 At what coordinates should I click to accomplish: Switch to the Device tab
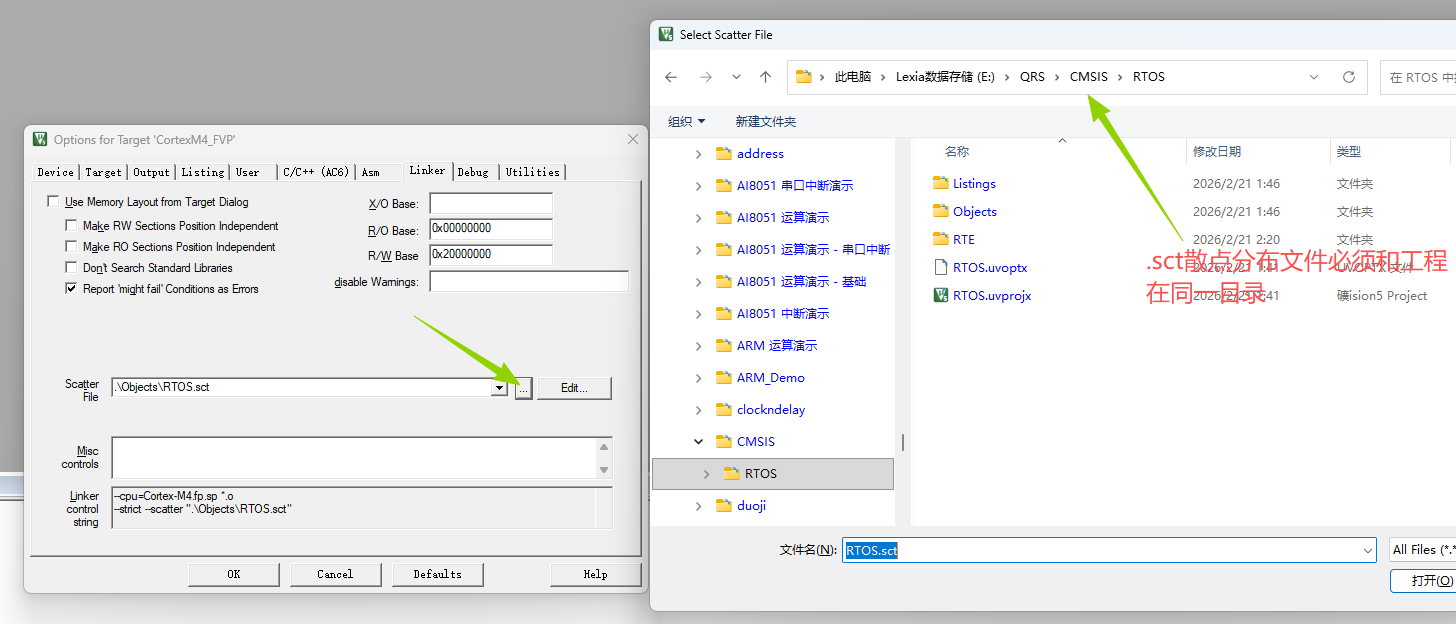coord(55,172)
